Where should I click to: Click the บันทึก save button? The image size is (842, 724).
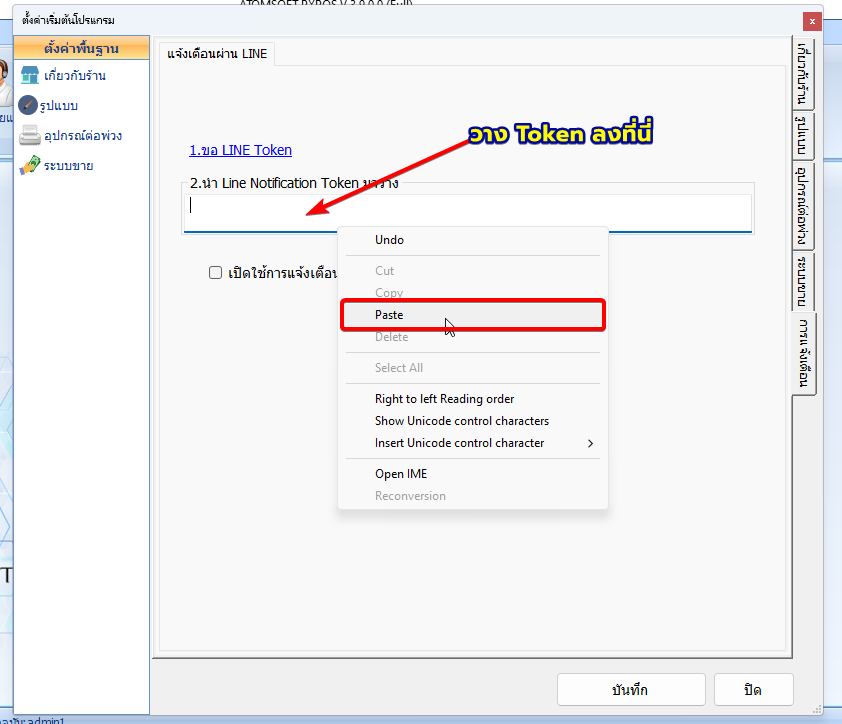631,690
